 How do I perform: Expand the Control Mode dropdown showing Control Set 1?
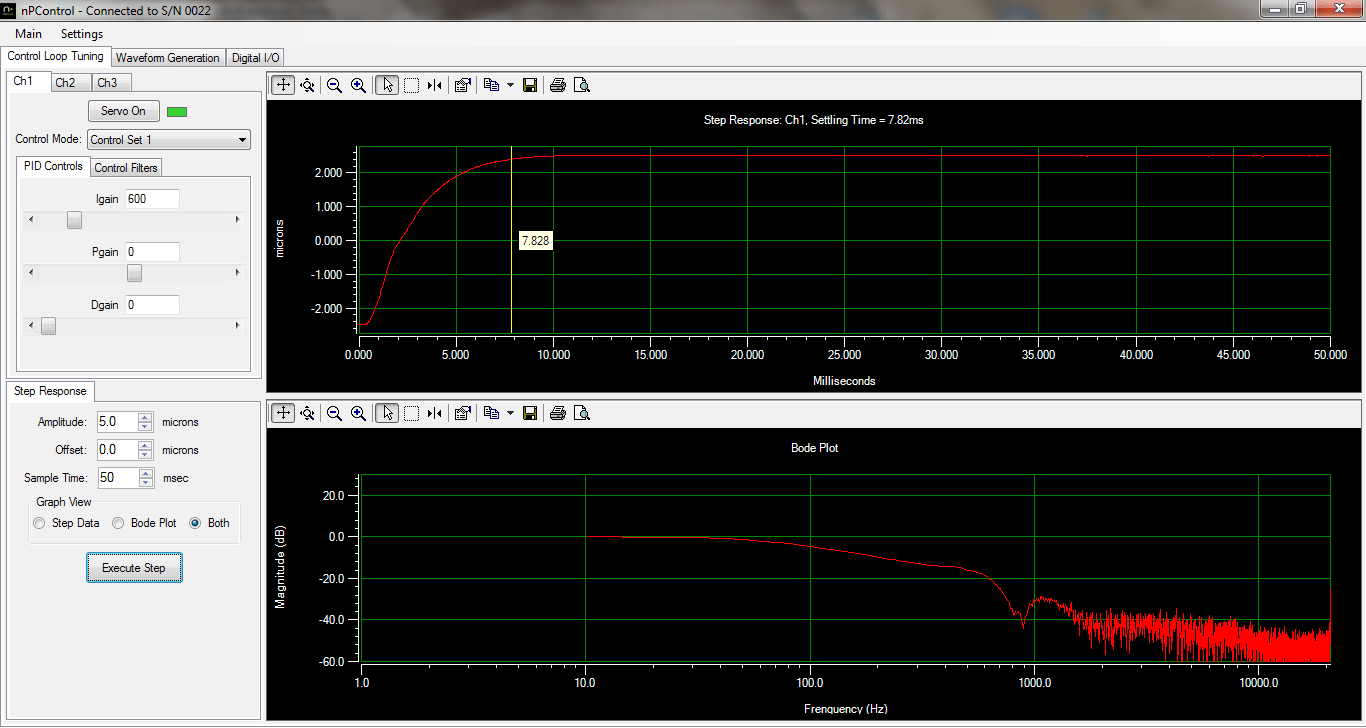[169, 140]
